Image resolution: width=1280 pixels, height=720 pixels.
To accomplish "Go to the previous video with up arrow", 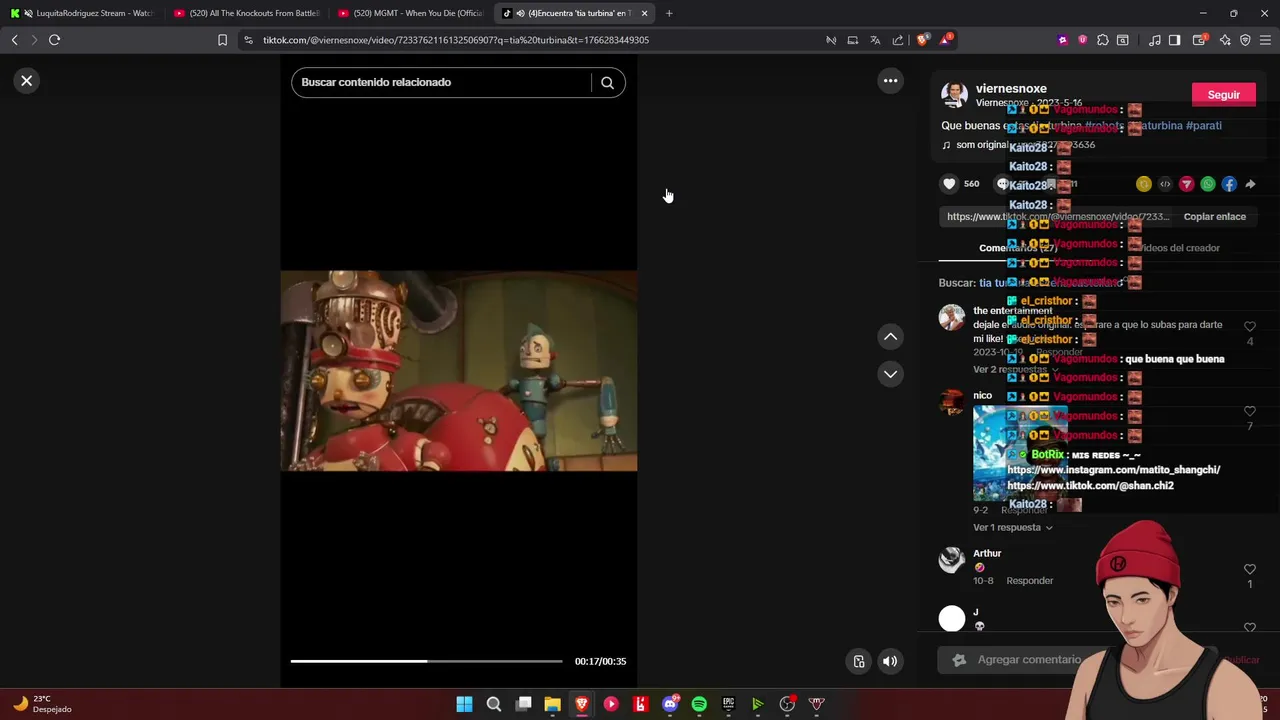I will coord(890,337).
